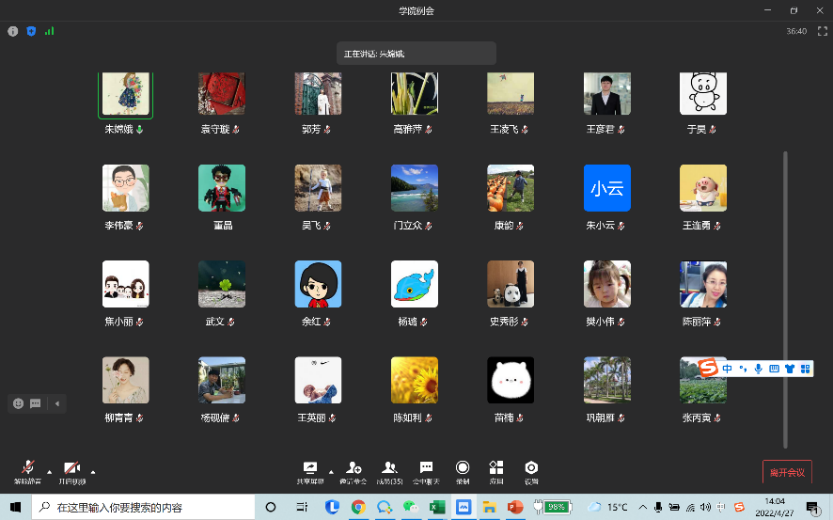
Task: Check network signal strength indicator
Action: 49,31
